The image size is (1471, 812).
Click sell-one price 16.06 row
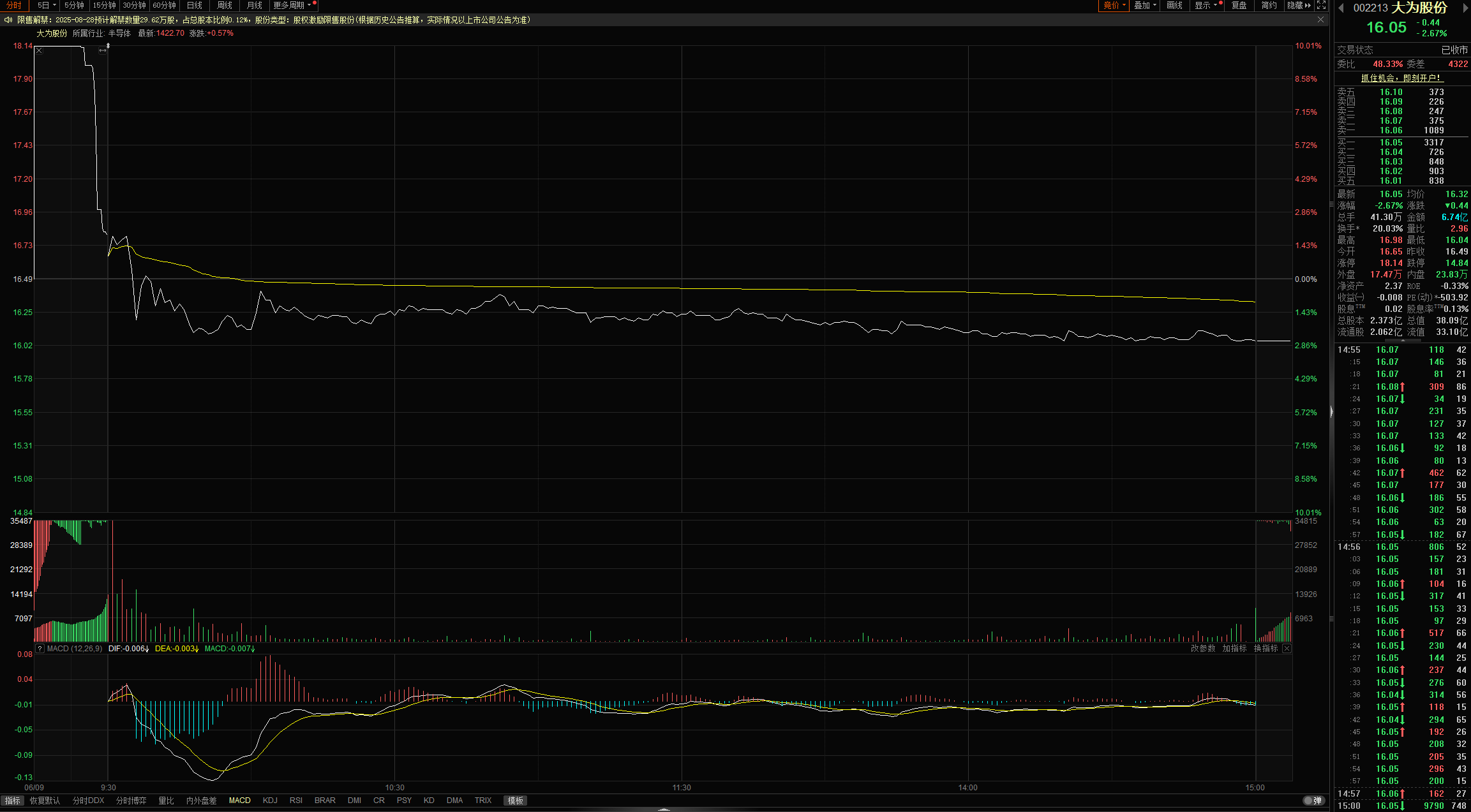(x=1403, y=130)
